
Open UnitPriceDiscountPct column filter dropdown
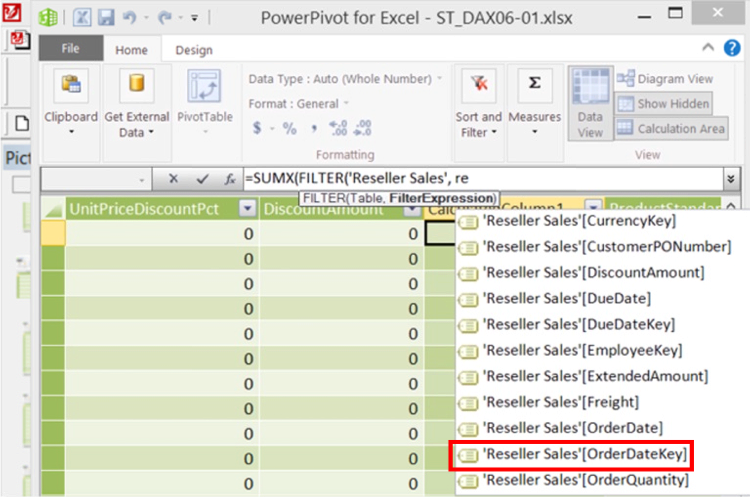click(248, 209)
